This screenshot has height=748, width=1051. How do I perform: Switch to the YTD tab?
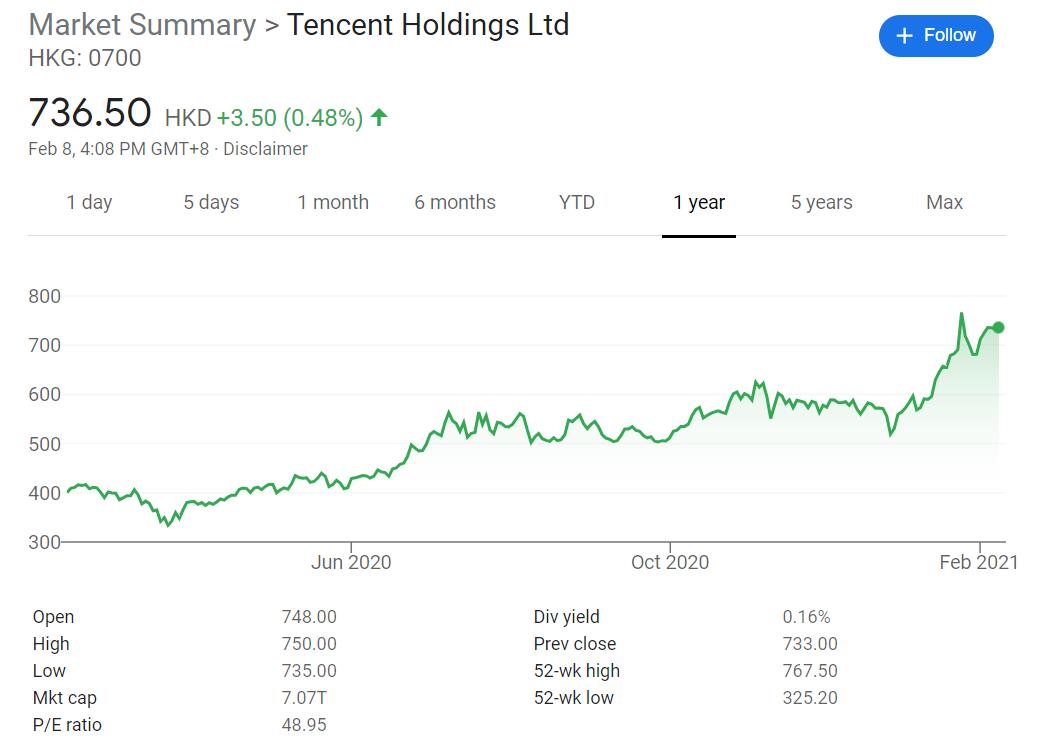pyautogui.click(x=577, y=202)
